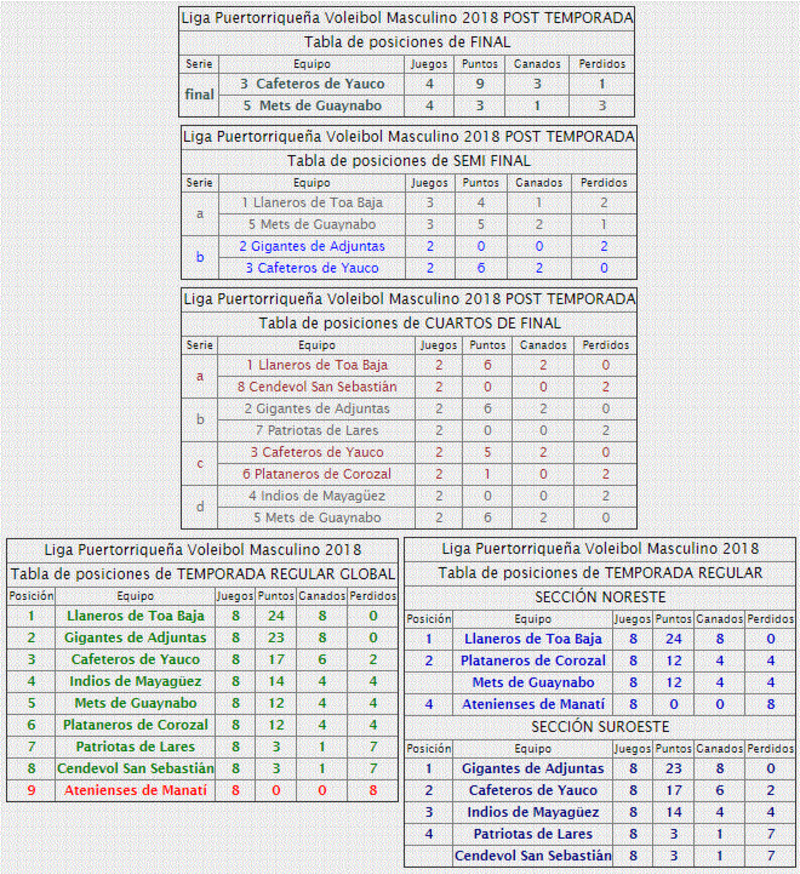The height and width of the screenshot is (874, 800).
Task: Click the points value '24' in the GLOBAL table
Action: [276, 616]
